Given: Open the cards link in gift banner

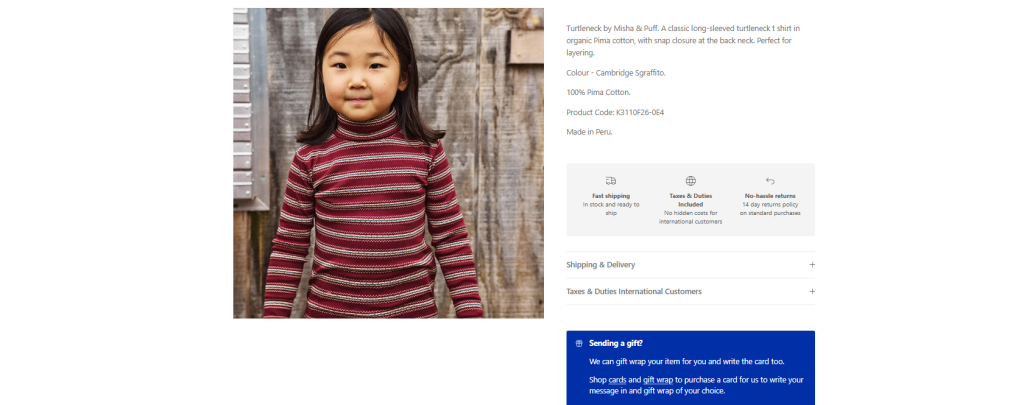Looking at the screenshot, I should 617,380.
